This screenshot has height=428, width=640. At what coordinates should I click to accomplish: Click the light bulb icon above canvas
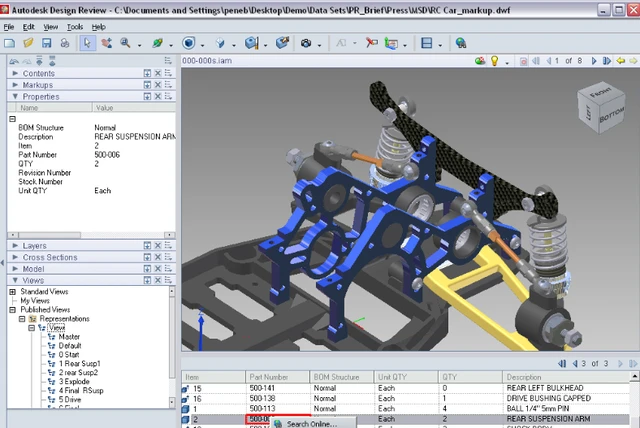coord(493,61)
